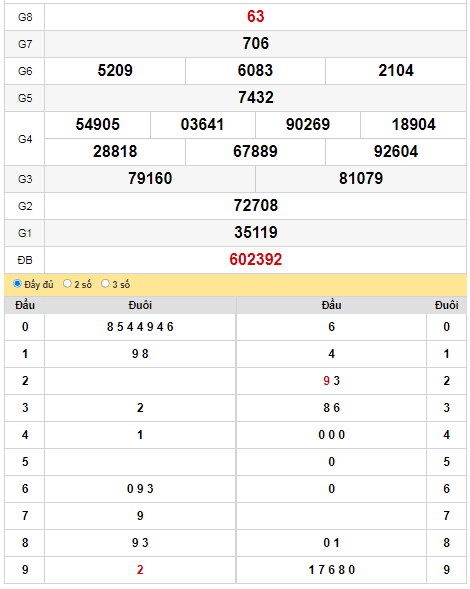Click G2 number 72708
This screenshot has width=470, height=589.
pyautogui.click(x=255, y=205)
